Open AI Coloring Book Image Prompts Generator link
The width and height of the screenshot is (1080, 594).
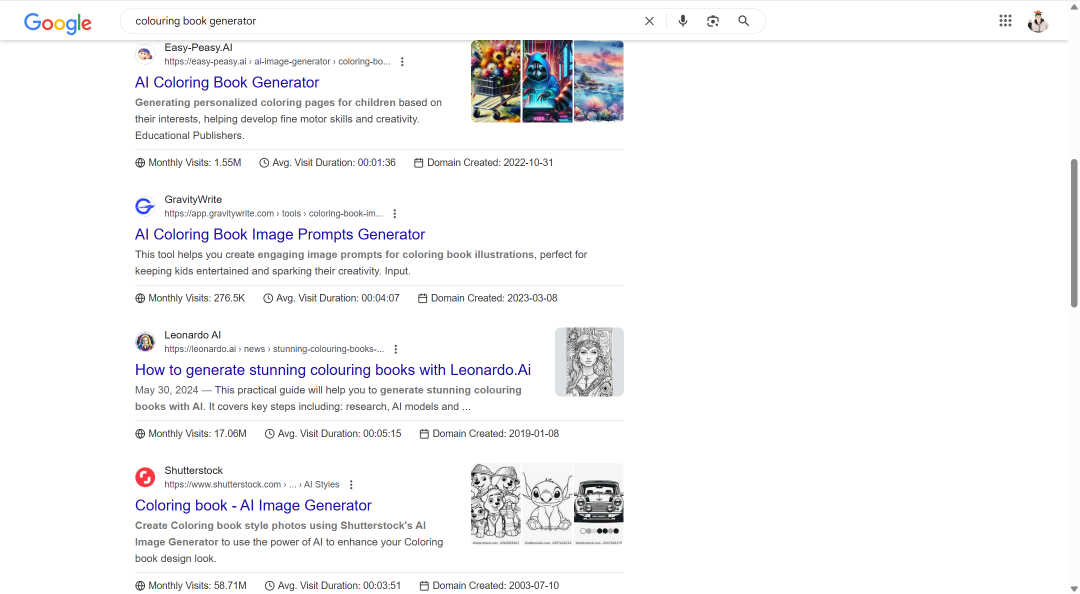pos(280,235)
